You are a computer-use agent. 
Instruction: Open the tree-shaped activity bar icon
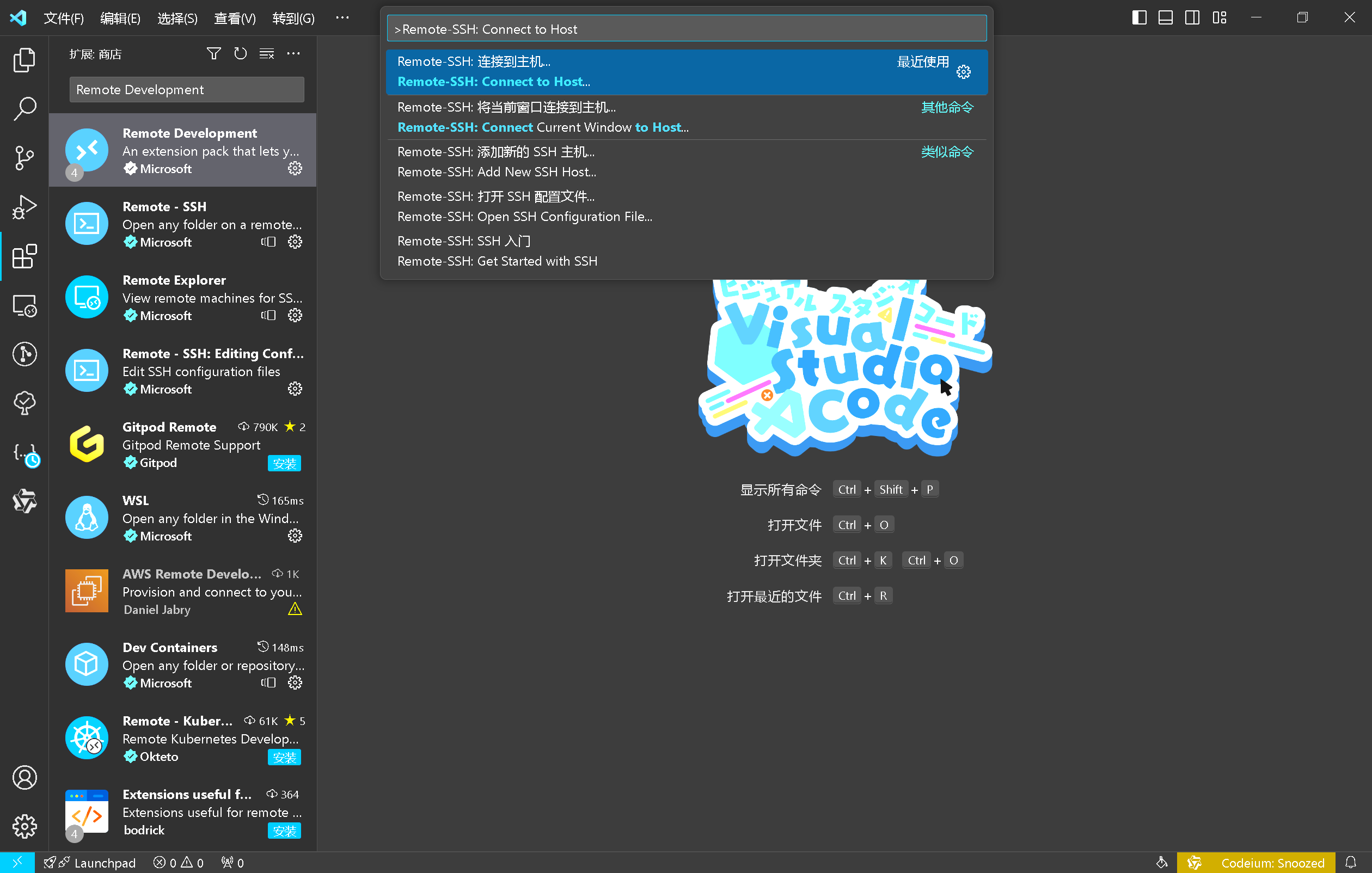coord(24,403)
